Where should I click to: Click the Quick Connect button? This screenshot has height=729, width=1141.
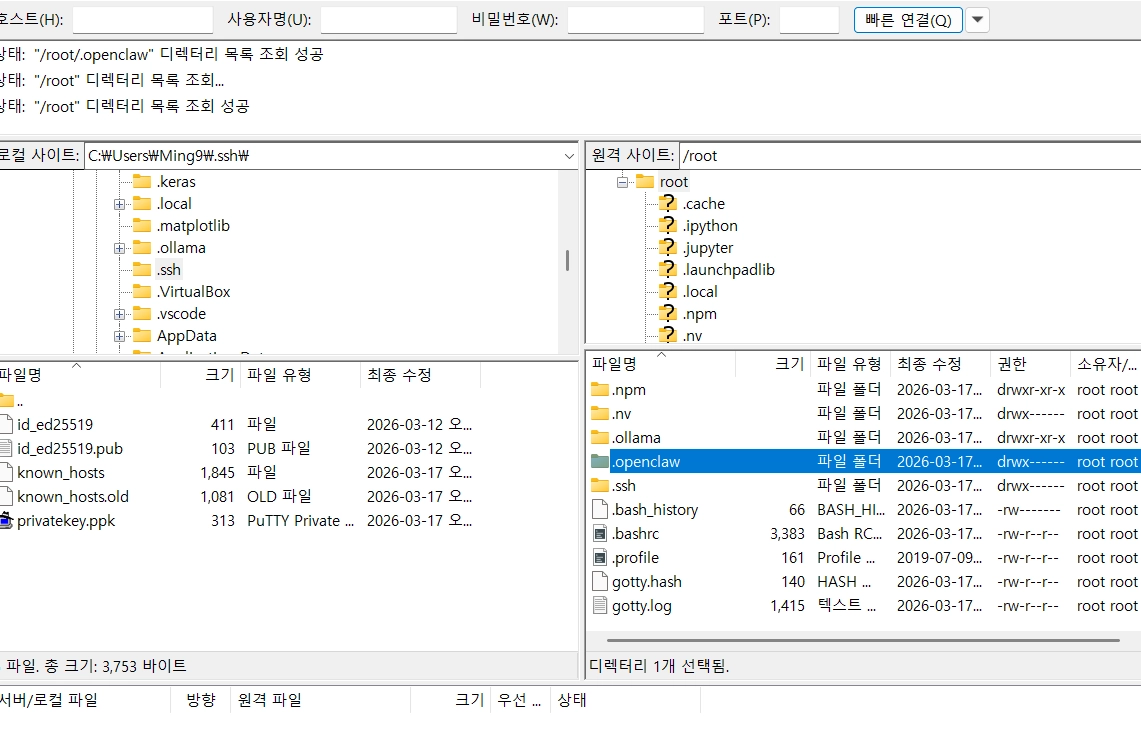tap(907, 20)
